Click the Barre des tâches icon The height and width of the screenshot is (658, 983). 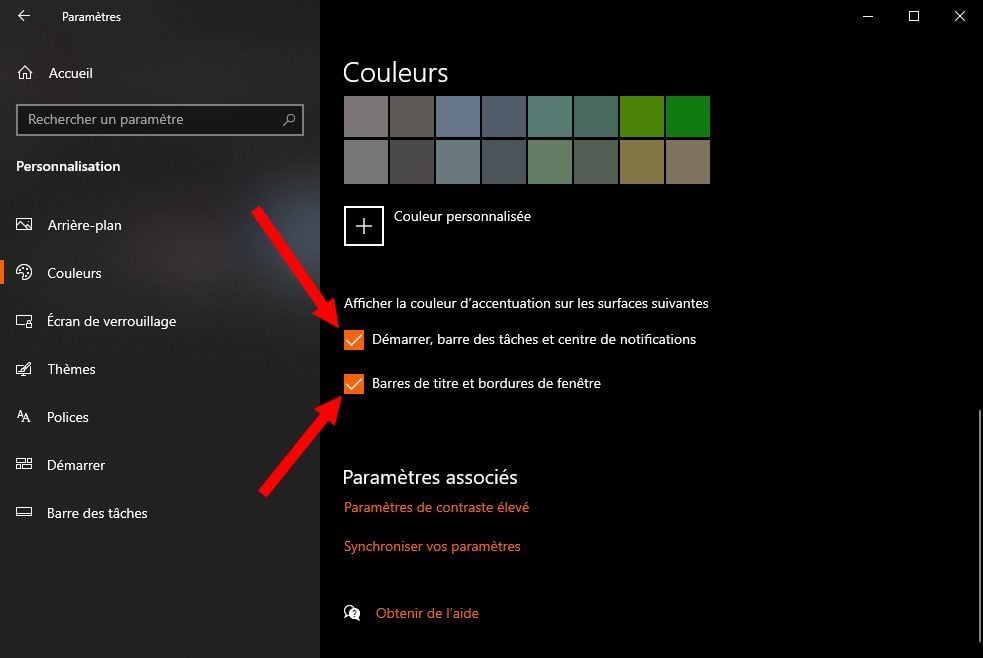[24, 512]
